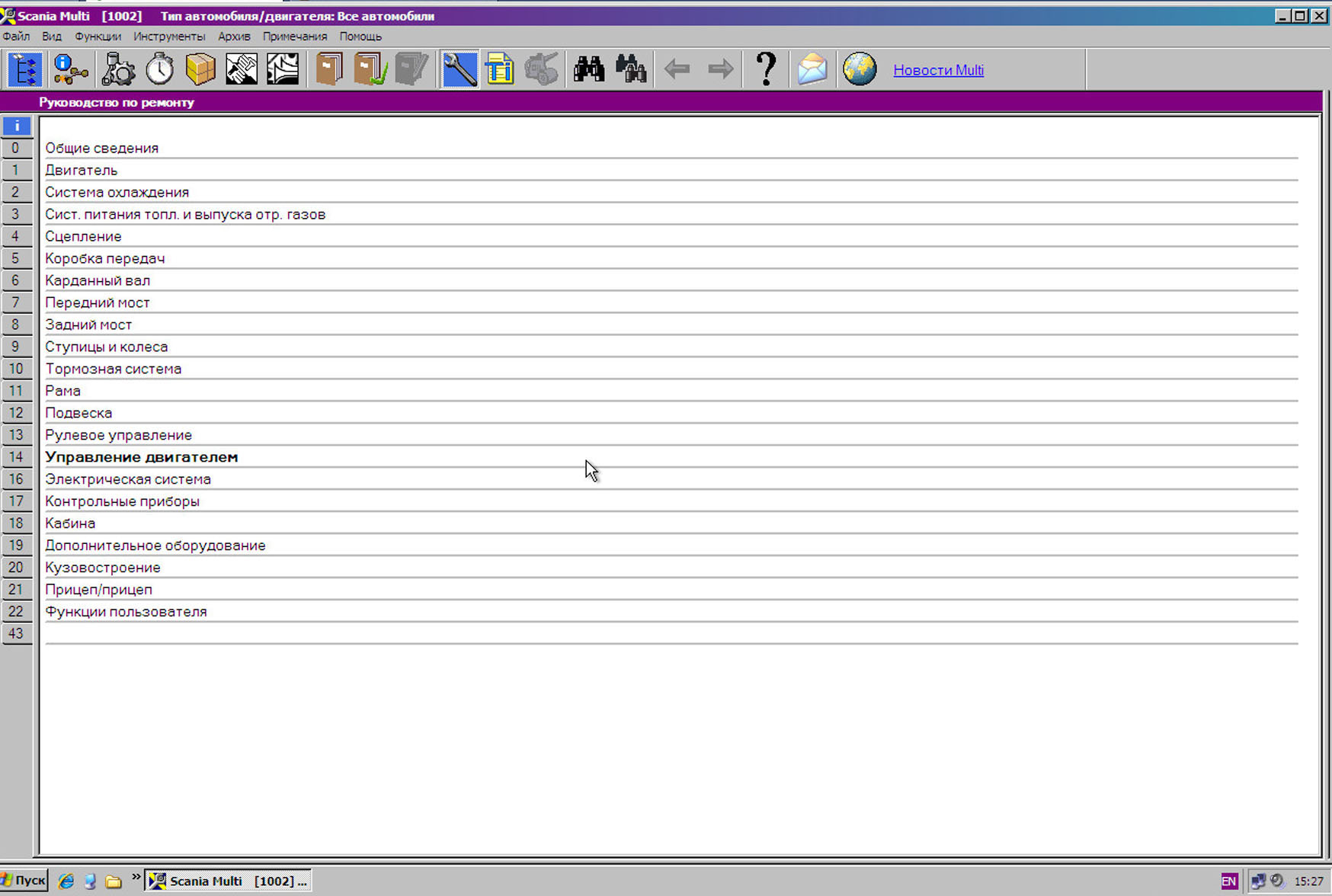Click the binoculars search icon
Screen dimensions: 1332x896
589,69
